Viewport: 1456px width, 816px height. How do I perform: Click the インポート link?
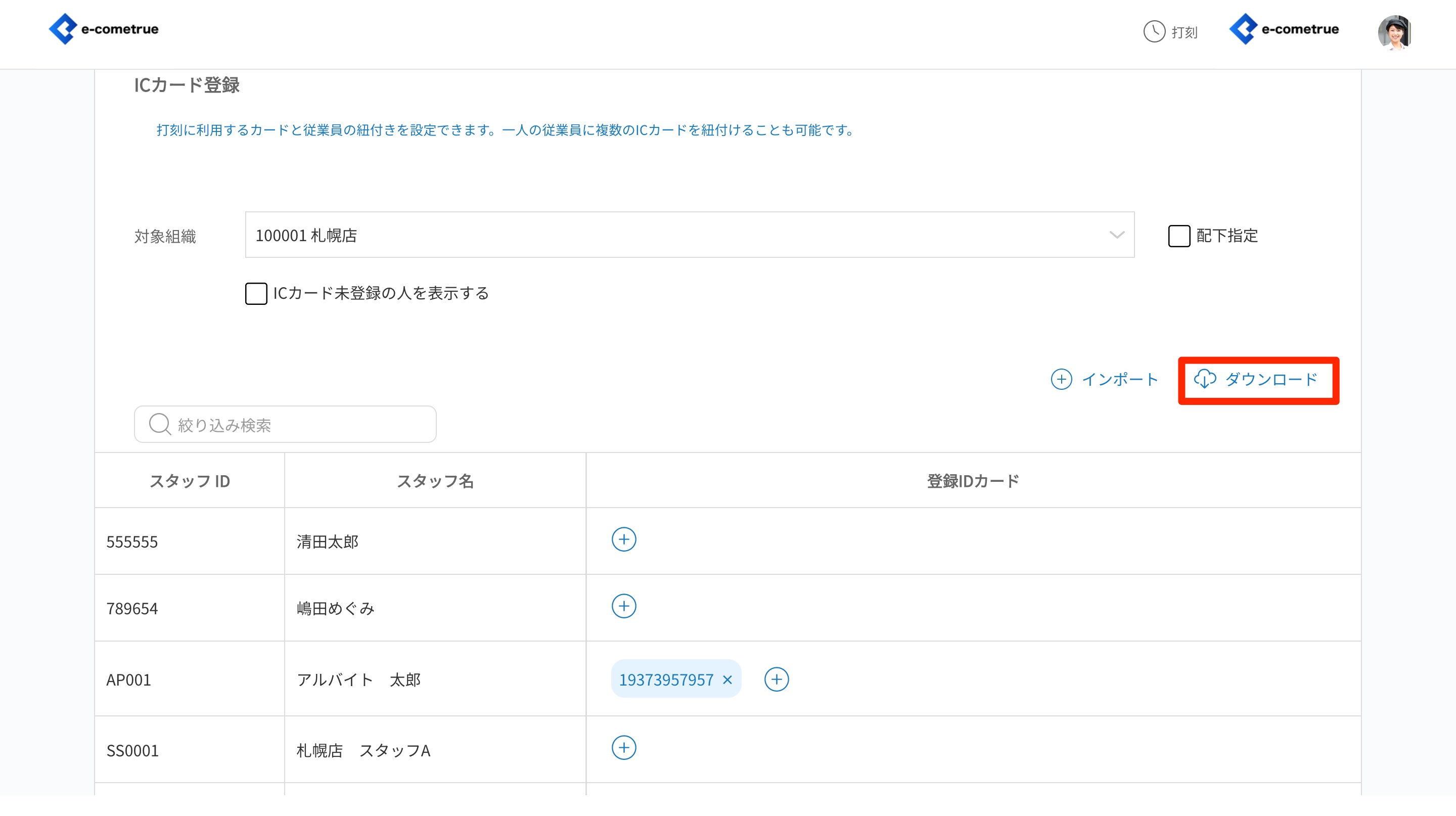click(1120, 379)
